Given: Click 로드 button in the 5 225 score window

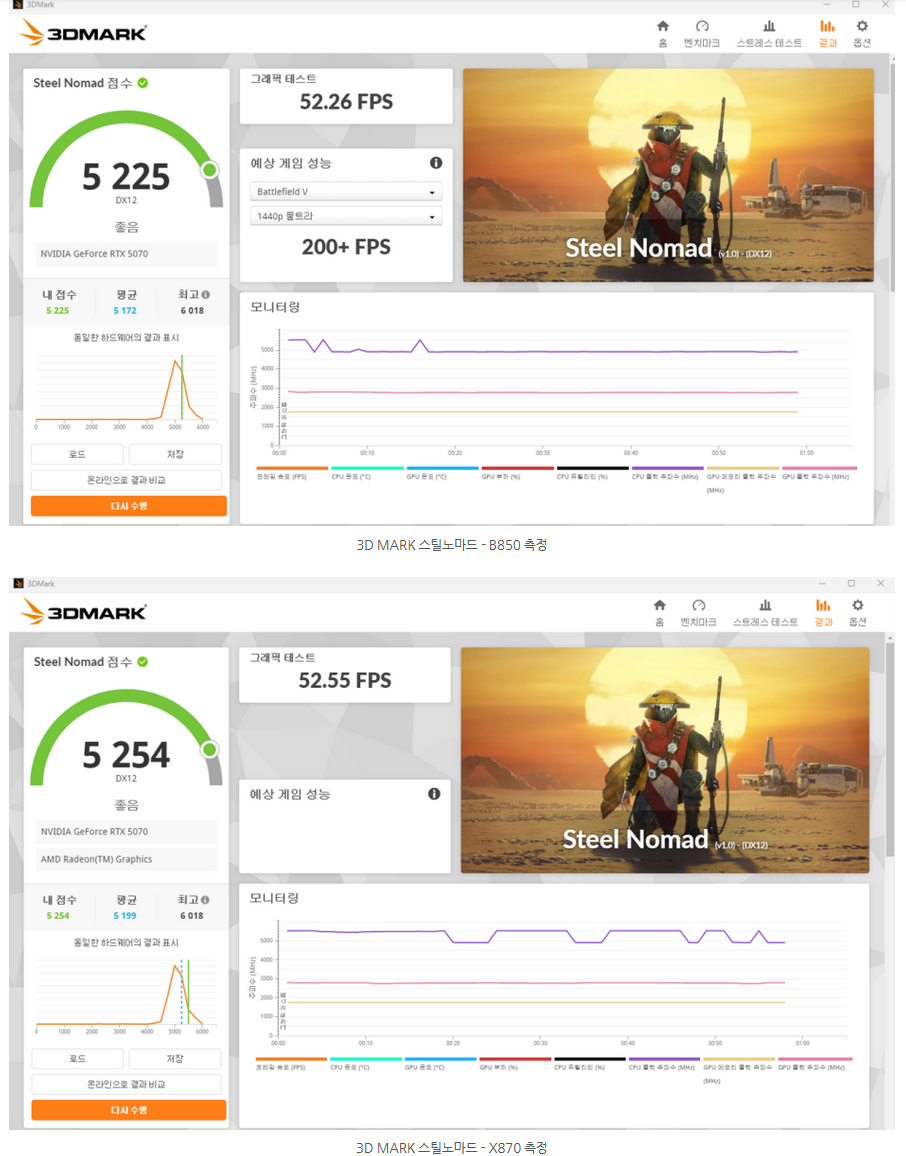Looking at the screenshot, I should click(x=77, y=454).
